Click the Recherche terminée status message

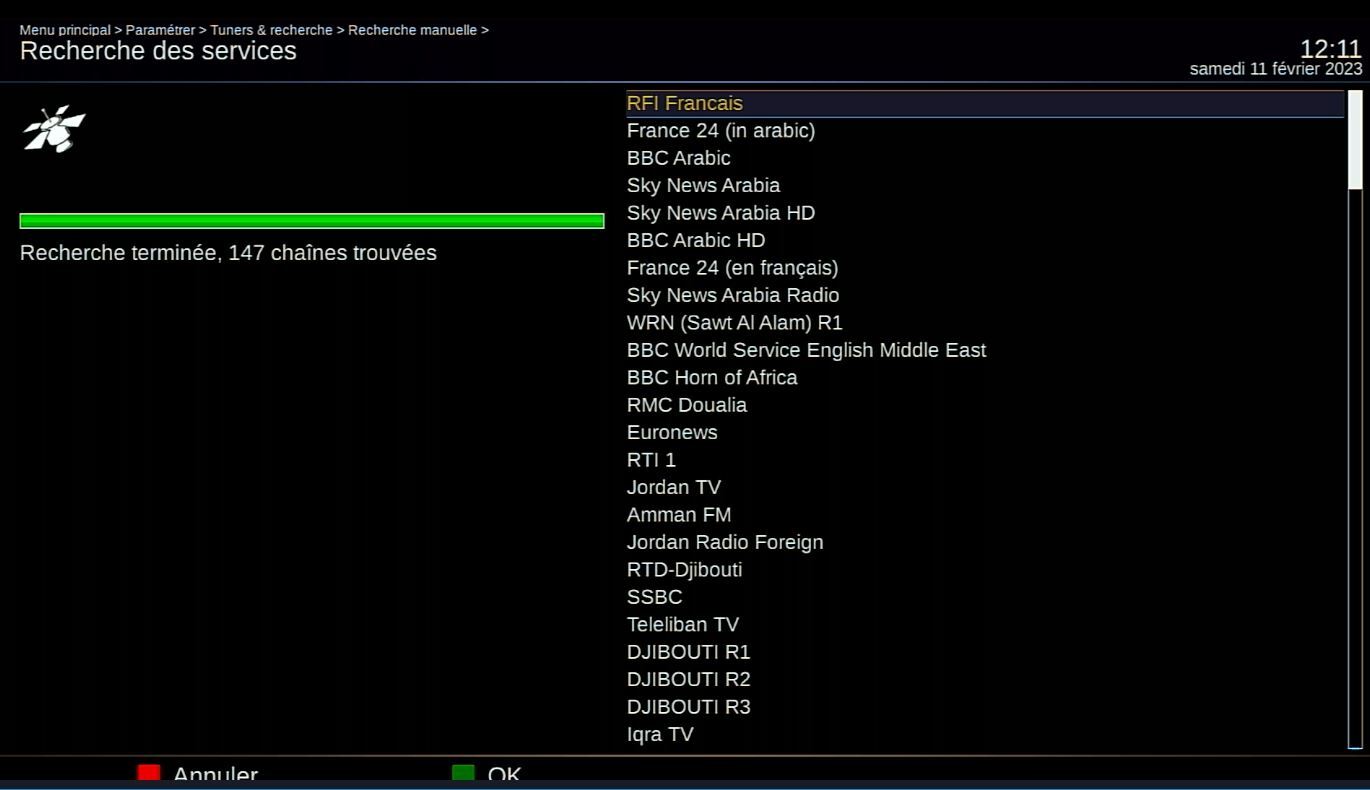(x=228, y=253)
